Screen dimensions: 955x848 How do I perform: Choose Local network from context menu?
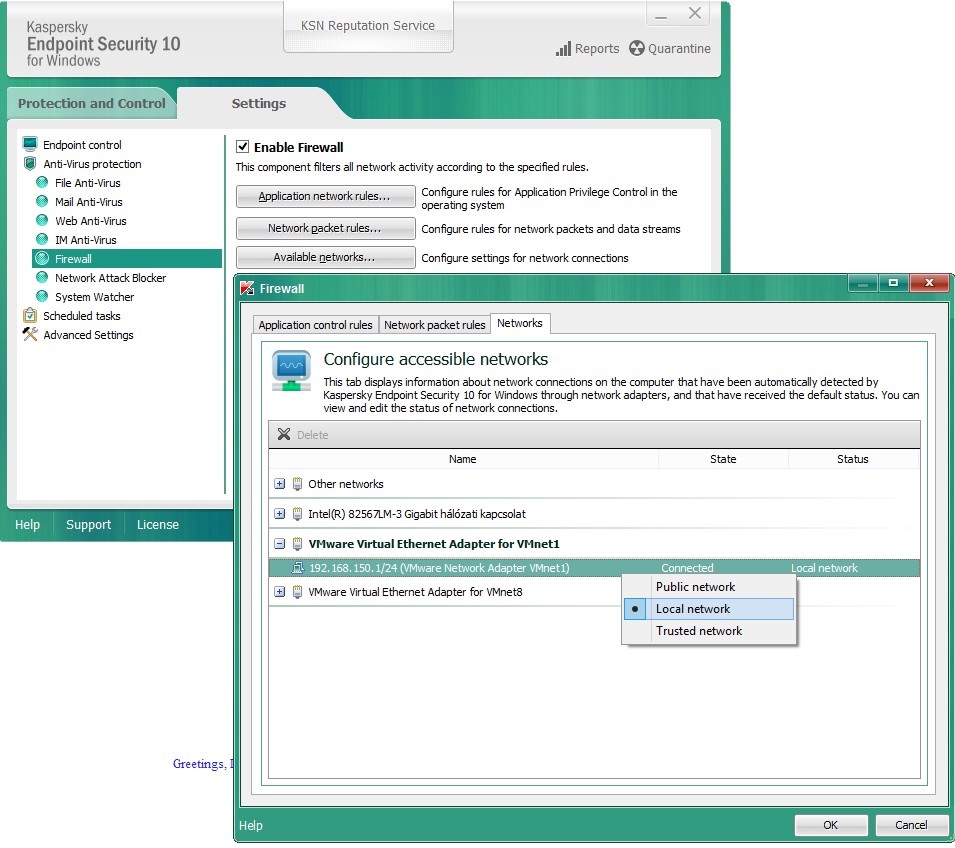pyautogui.click(x=709, y=609)
